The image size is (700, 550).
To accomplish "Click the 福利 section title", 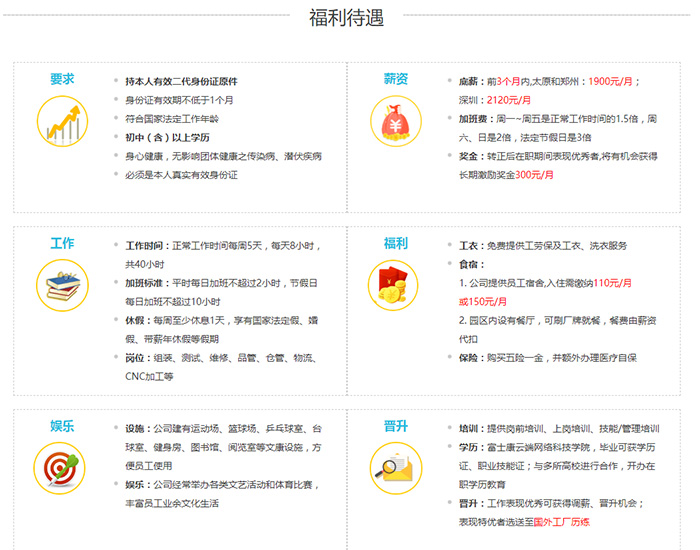I will coord(396,243).
